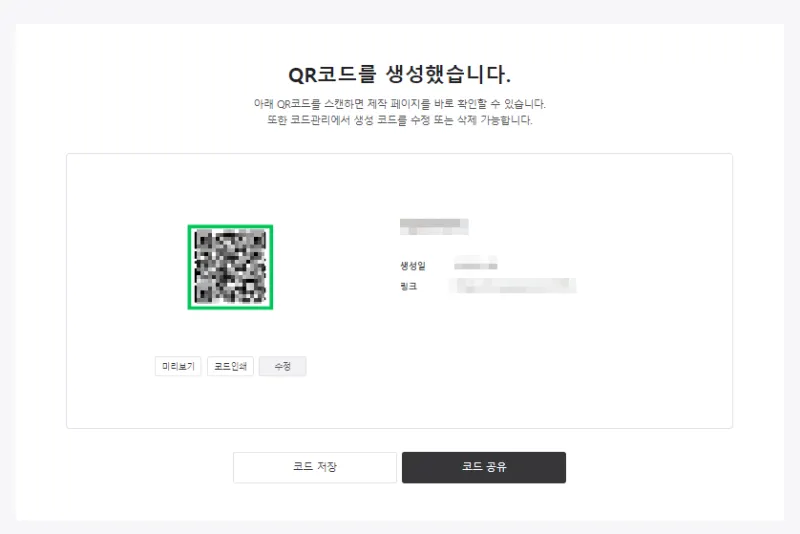Click the word 스캔하면 in the description
This screenshot has height=534, width=800.
pyautogui.click(x=336, y=104)
